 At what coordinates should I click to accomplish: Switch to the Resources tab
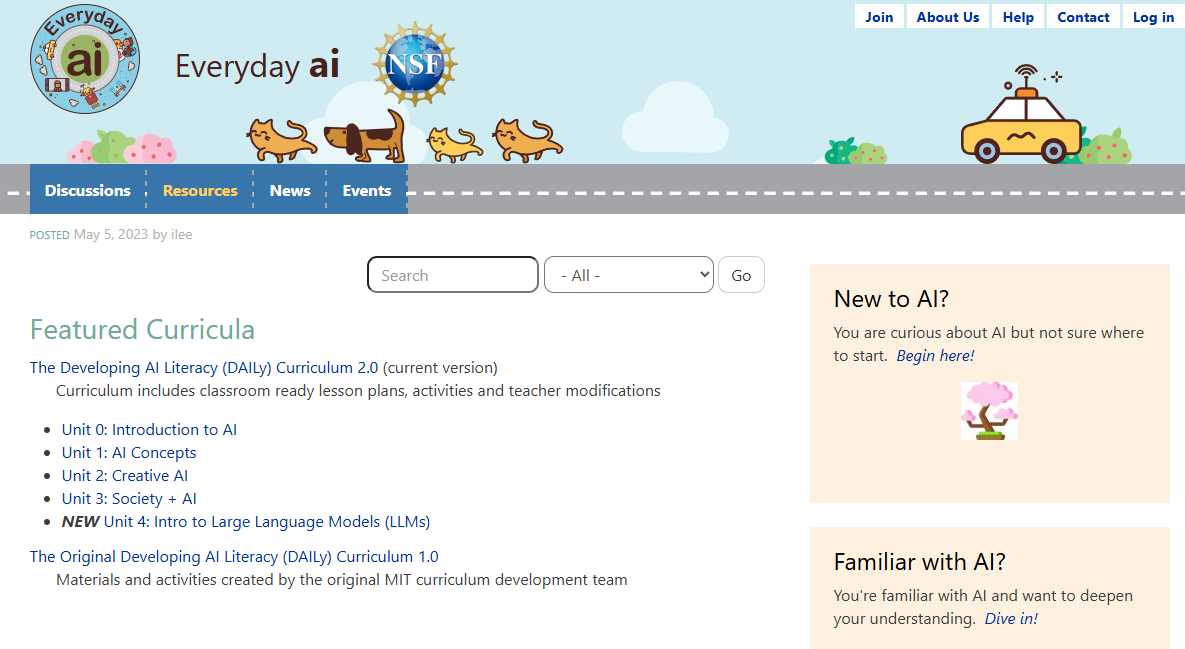(x=200, y=190)
